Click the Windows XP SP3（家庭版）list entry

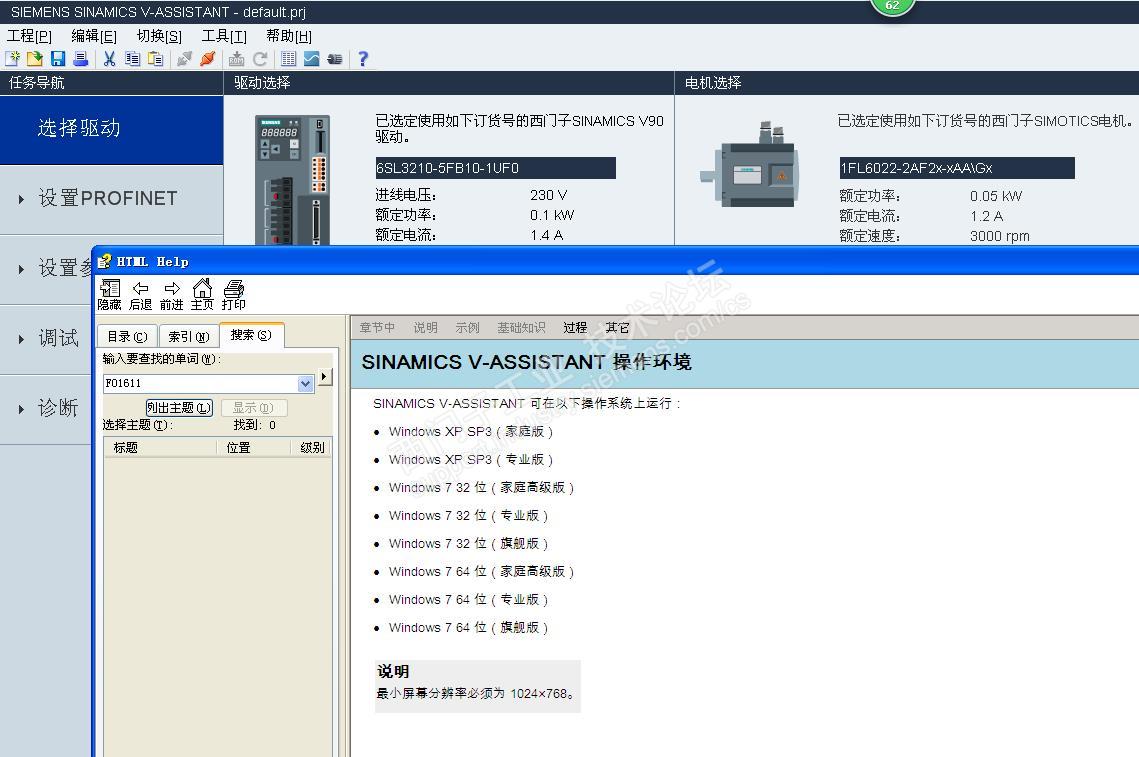[471, 432]
